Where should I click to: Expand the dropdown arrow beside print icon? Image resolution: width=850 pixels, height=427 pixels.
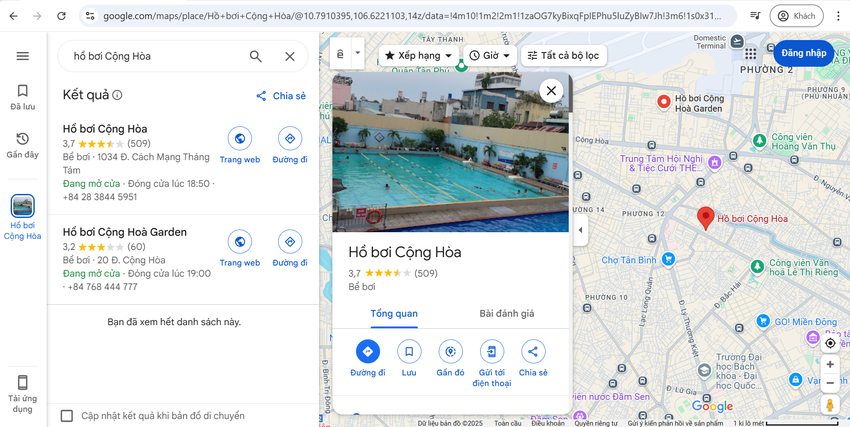[358, 54]
